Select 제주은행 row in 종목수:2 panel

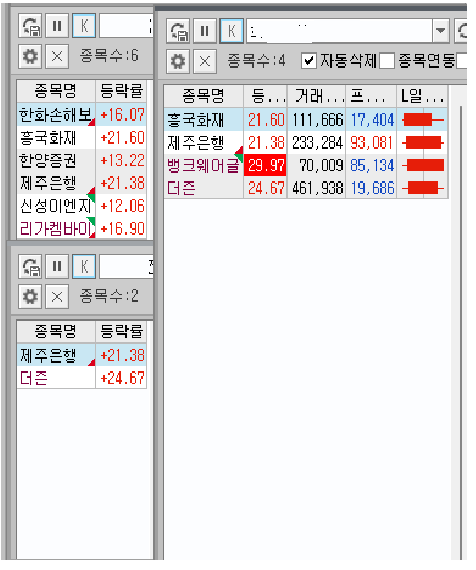(82, 355)
